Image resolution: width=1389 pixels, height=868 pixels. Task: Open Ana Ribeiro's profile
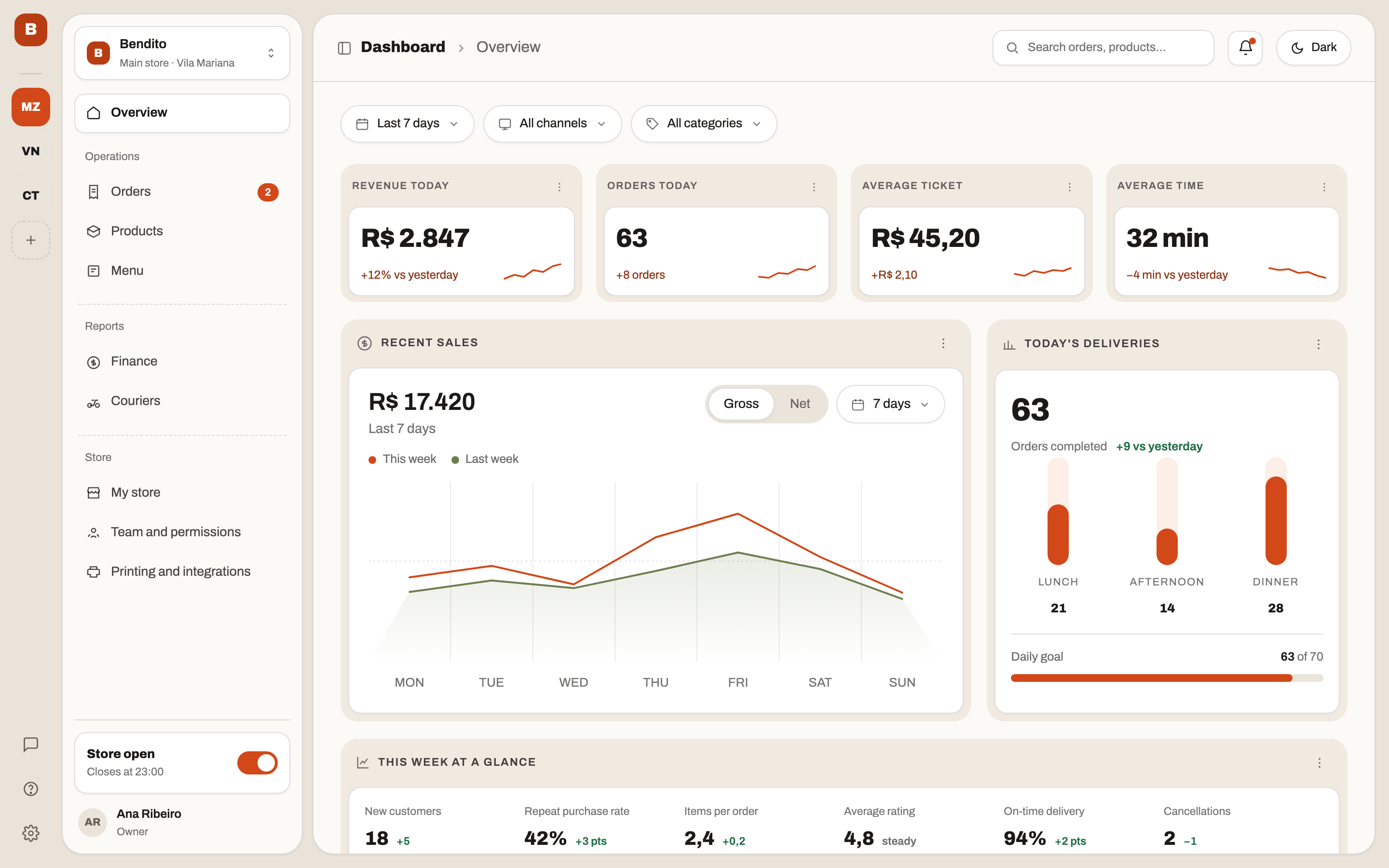click(182, 822)
